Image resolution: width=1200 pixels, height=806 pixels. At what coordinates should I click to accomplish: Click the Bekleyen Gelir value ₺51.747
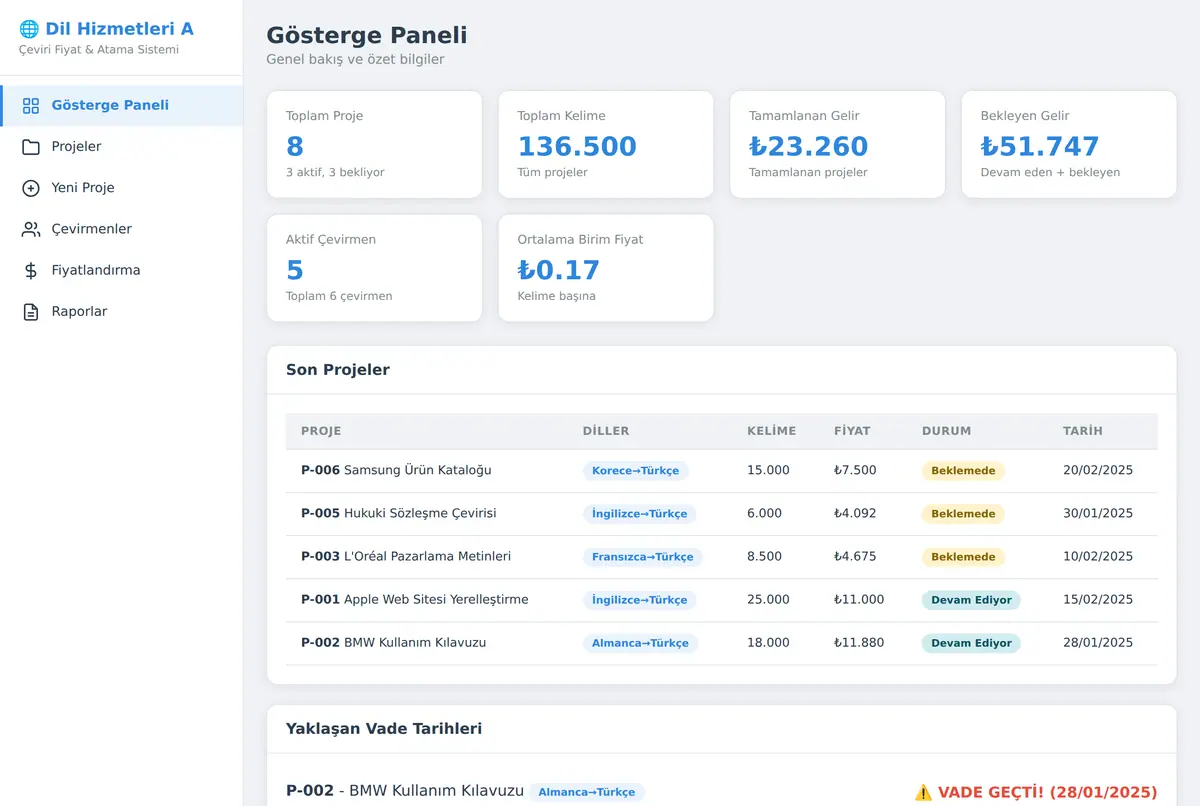point(1040,146)
